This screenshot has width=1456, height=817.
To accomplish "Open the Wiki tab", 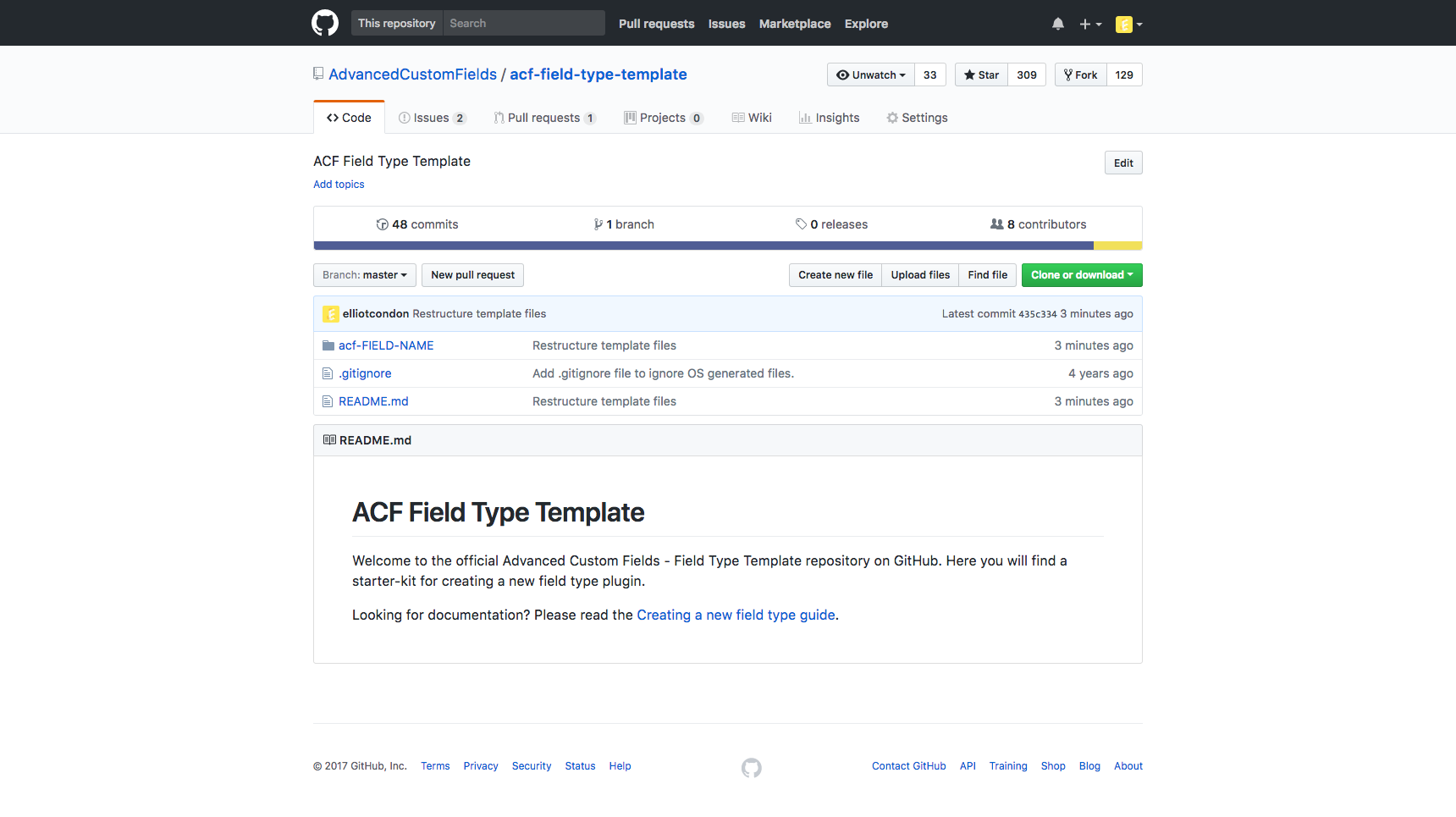I will (752, 118).
